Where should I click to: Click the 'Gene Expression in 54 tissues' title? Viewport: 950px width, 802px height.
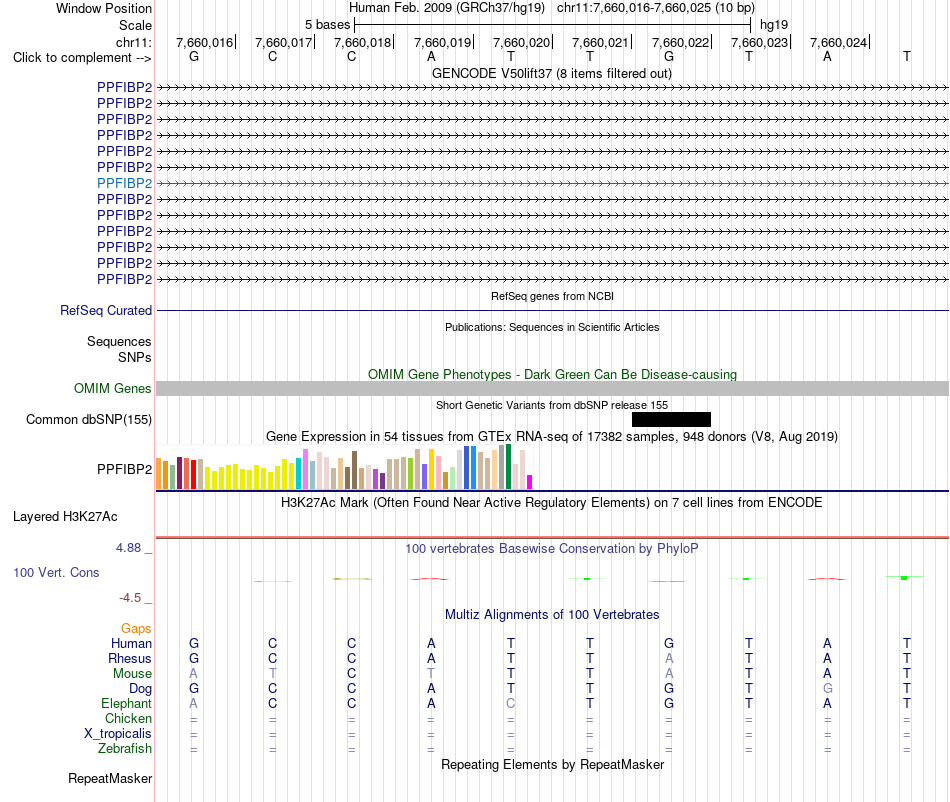point(552,436)
